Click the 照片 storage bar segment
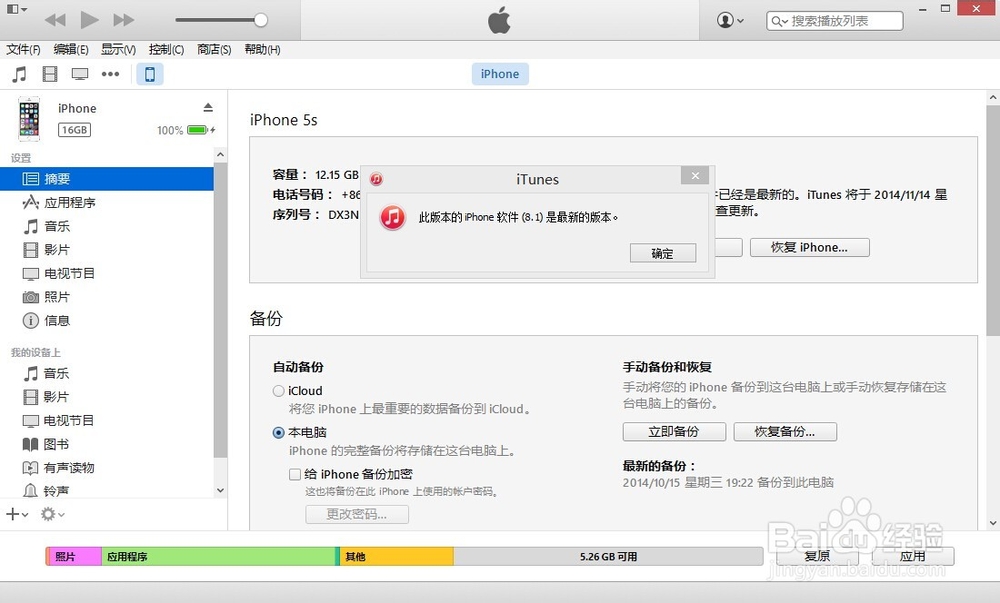The width and height of the screenshot is (1000, 603). 74,556
